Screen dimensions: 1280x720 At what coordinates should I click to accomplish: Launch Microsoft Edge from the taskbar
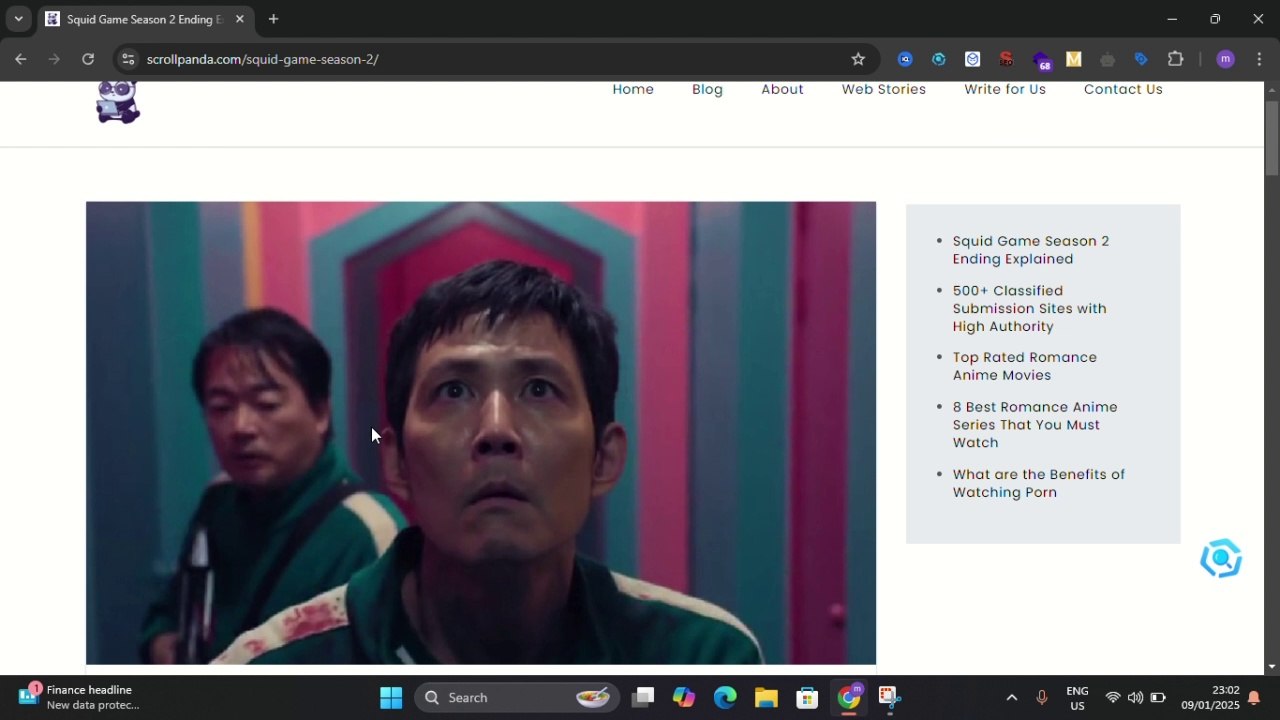[x=725, y=697]
